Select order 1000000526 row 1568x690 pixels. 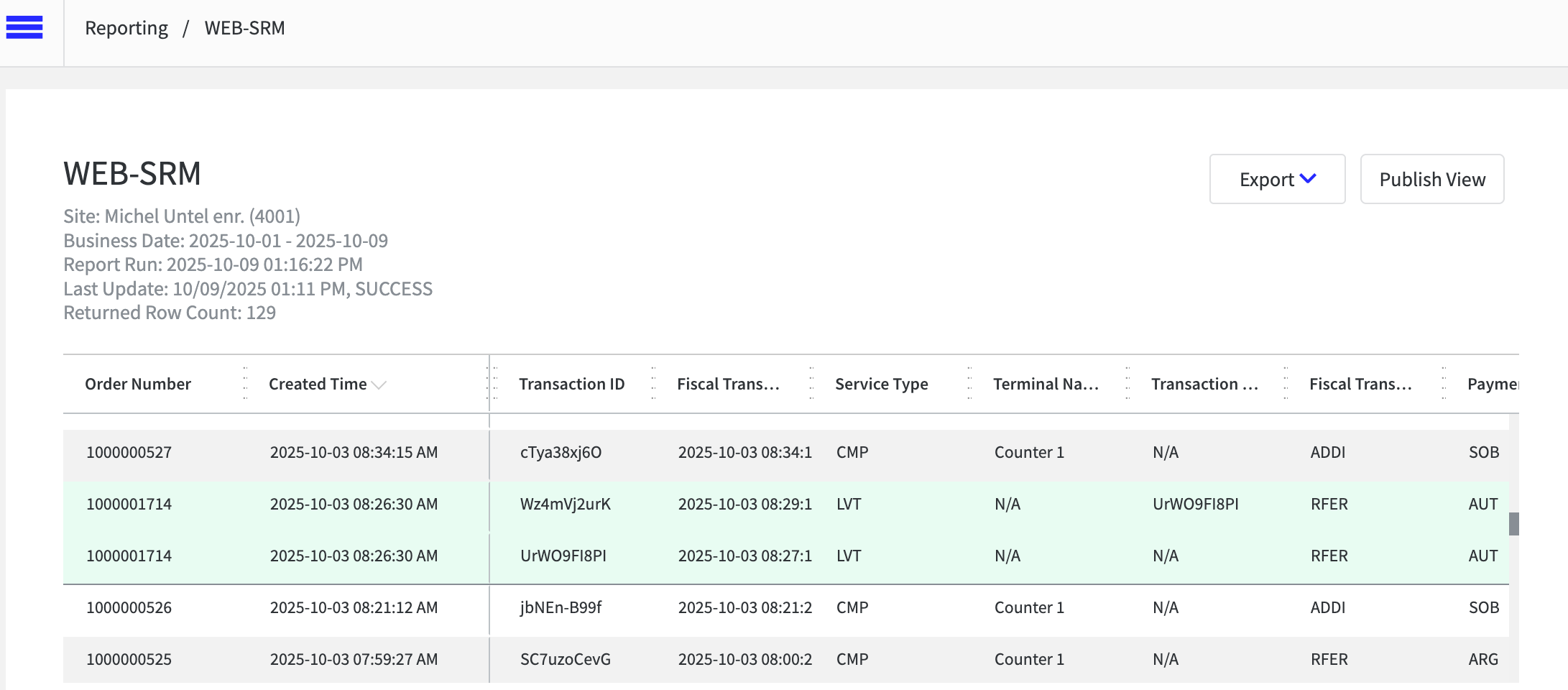[x=129, y=607]
